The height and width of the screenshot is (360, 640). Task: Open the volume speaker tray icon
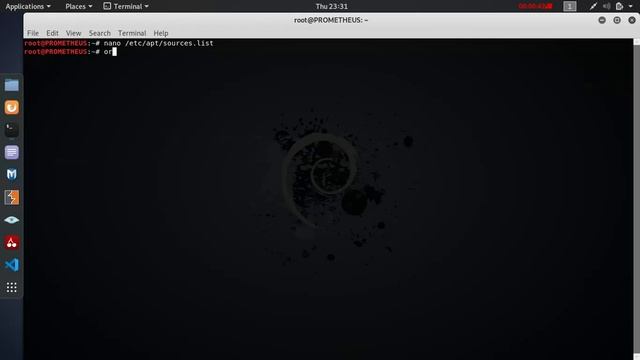(x=607, y=6)
